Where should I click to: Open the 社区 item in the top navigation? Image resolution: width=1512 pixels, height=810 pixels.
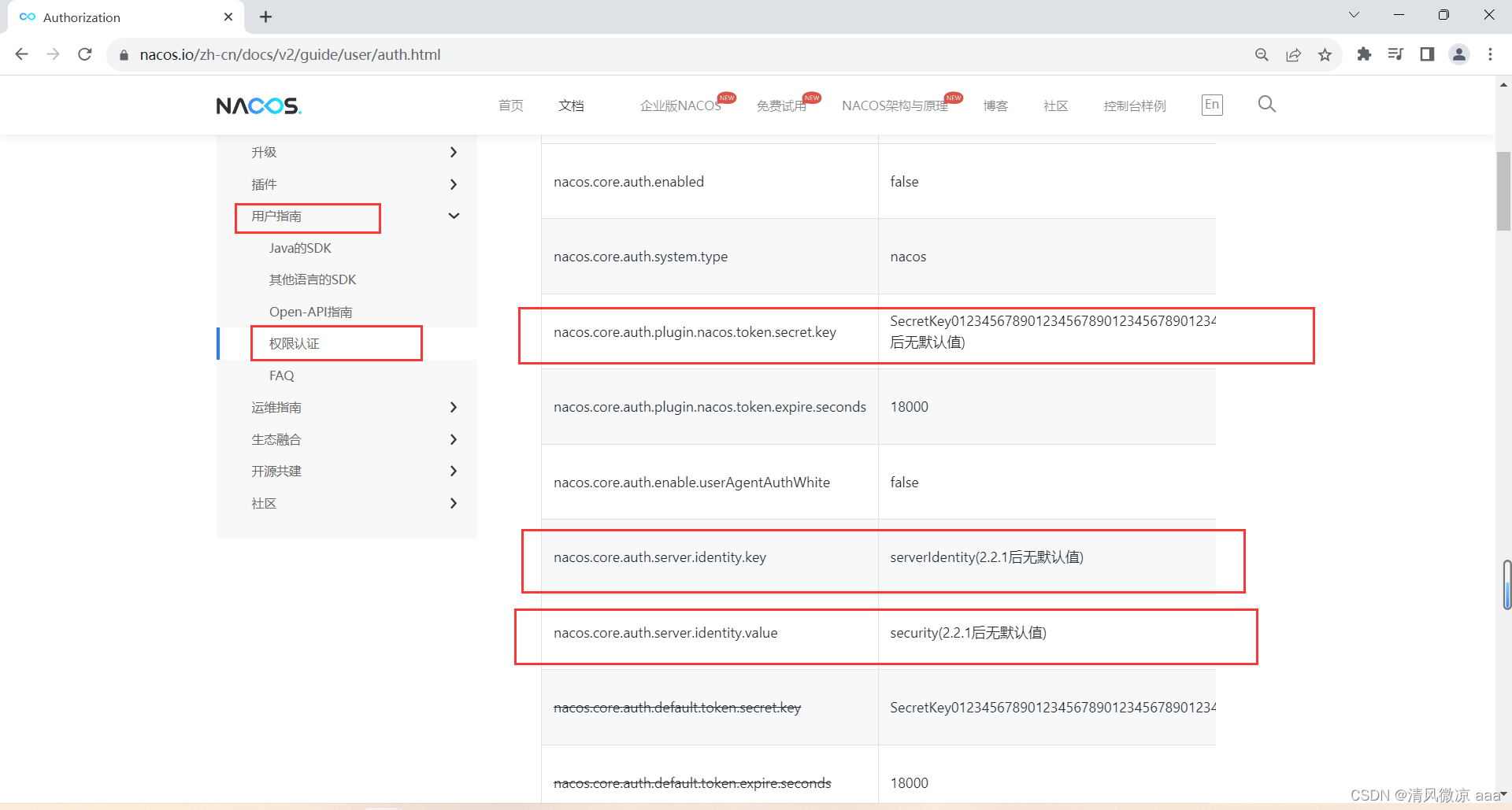pyautogui.click(x=1055, y=105)
